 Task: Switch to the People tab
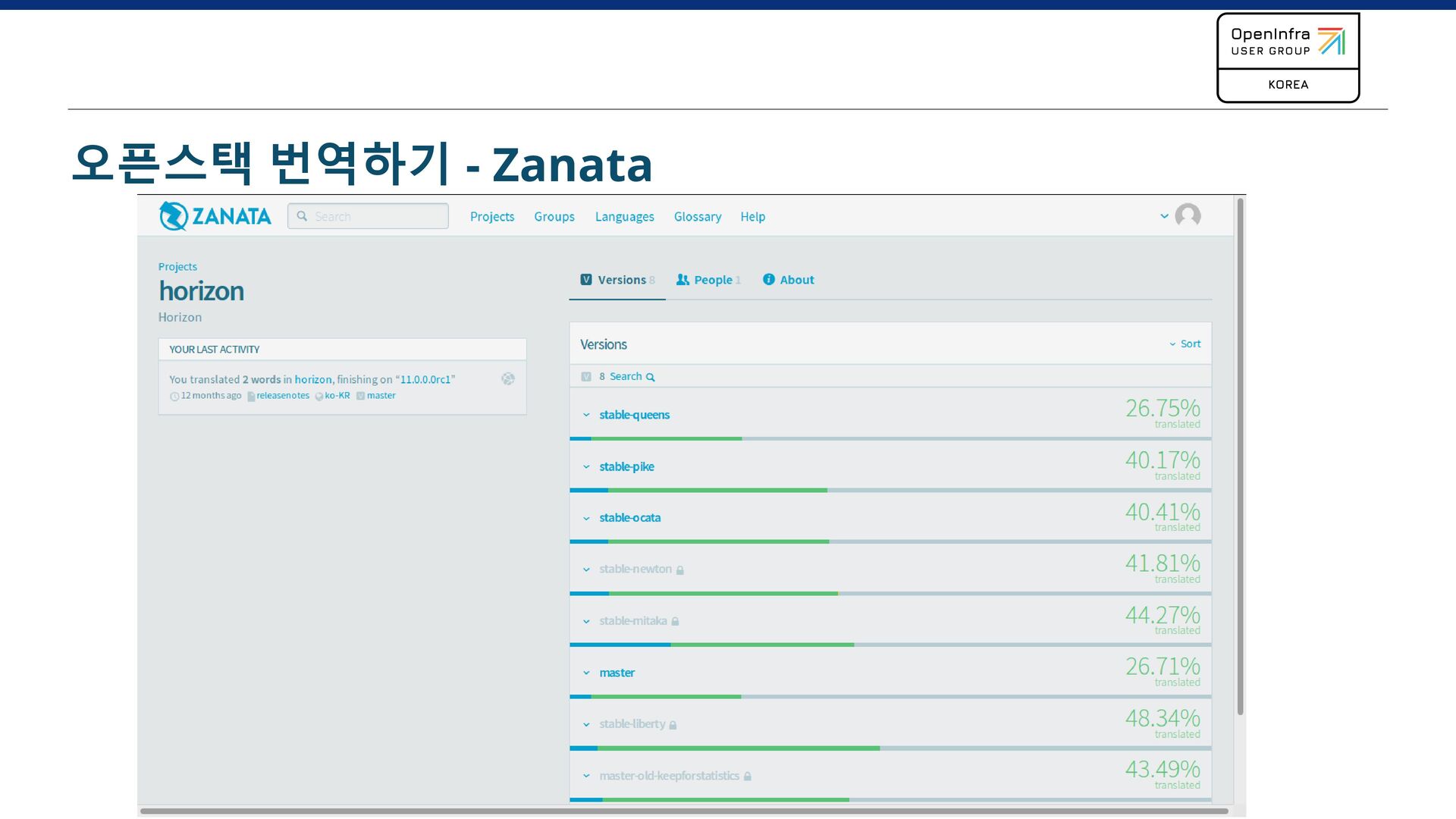[708, 280]
